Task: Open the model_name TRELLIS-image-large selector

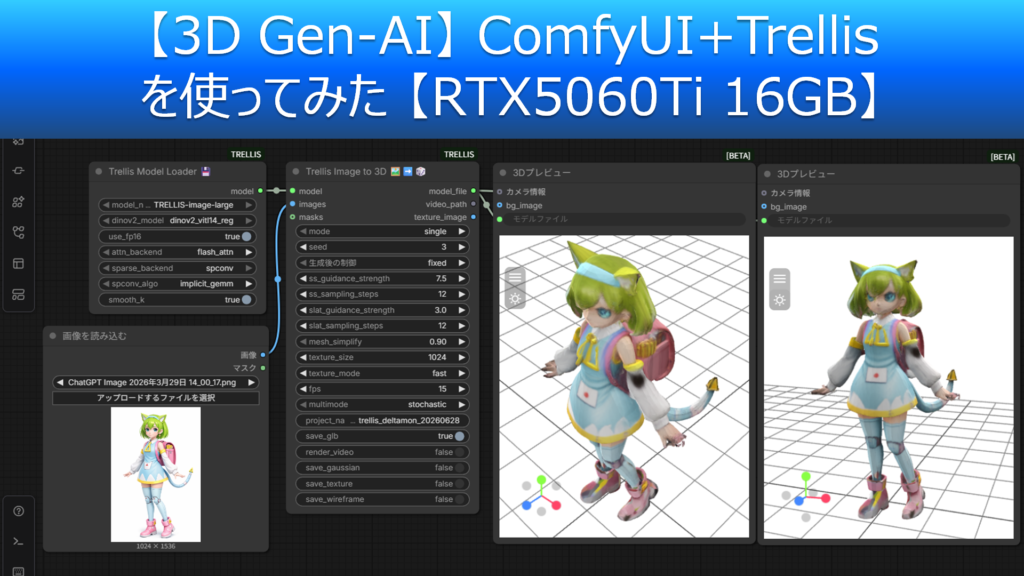Action: 177,205
